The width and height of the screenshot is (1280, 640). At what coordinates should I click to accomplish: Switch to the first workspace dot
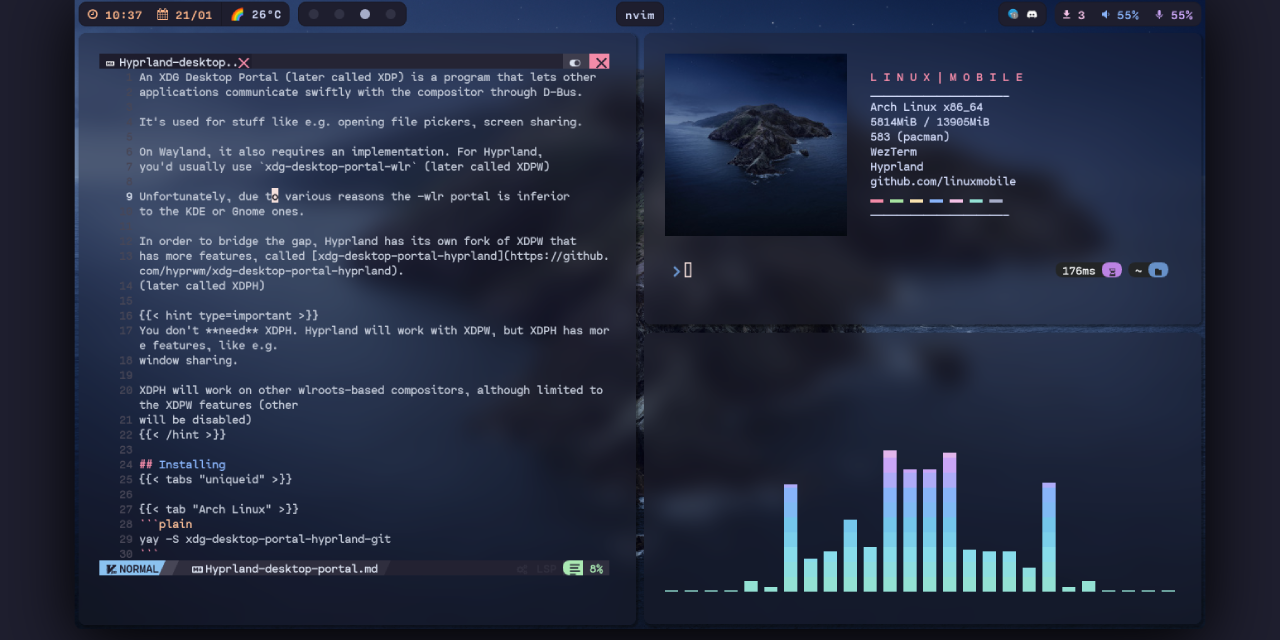pyautogui.click(x=314, y=15)
